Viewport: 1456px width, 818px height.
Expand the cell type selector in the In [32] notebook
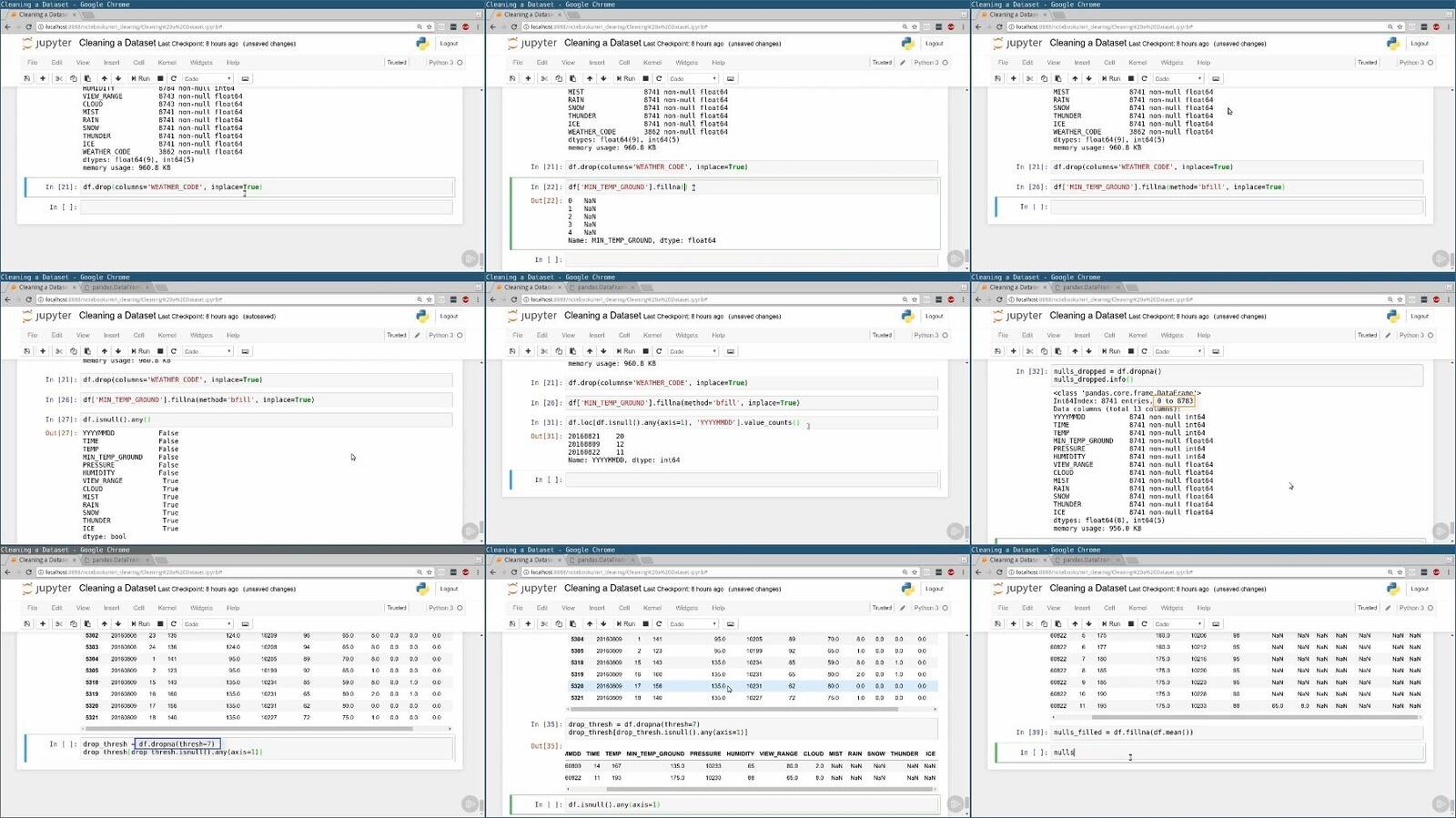click(x=1178, y=351)
